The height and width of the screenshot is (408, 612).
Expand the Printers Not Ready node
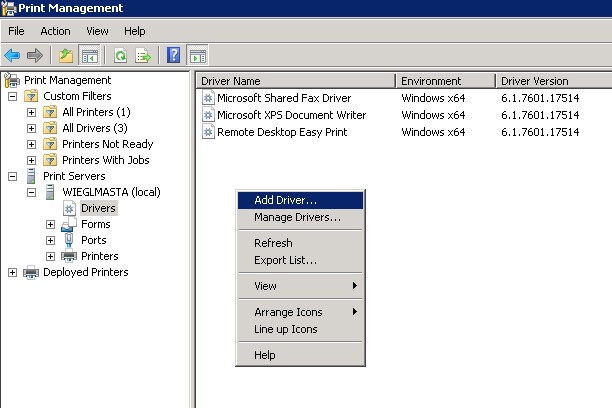[x=32, y=144]
